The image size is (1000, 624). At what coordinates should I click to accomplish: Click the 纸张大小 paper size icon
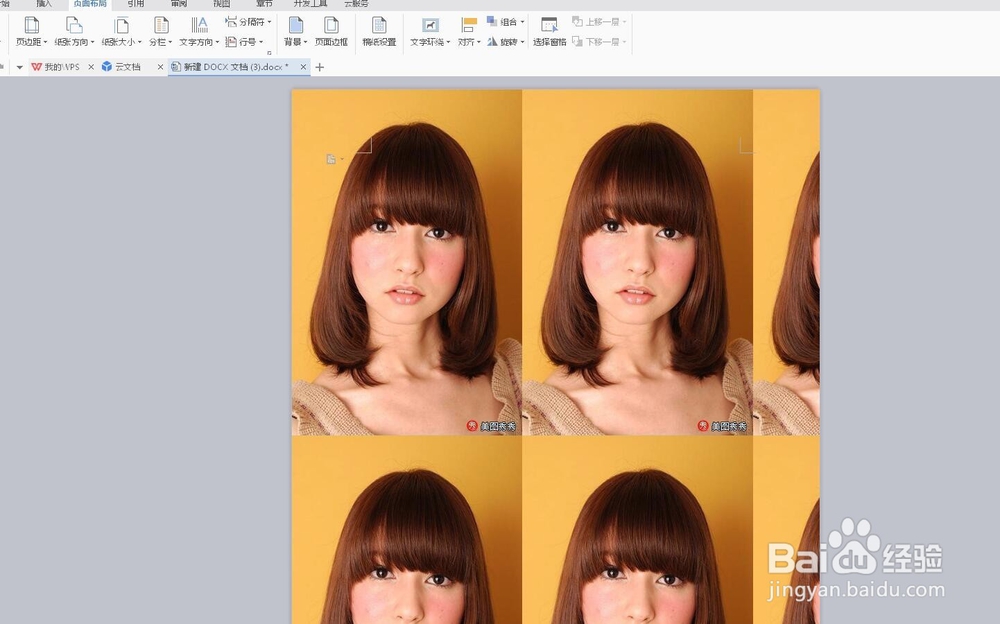121,26
